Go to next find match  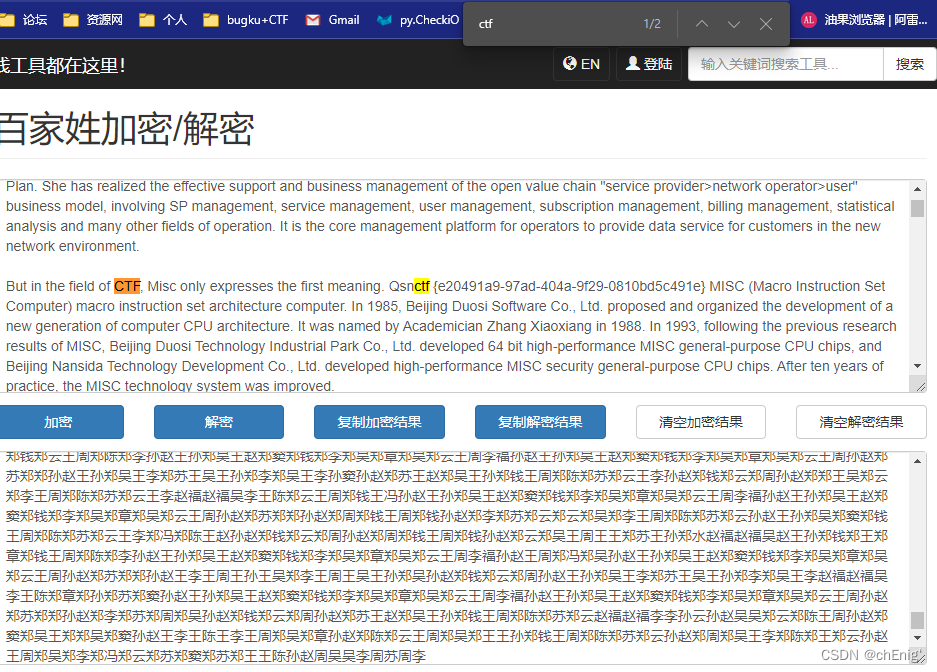point(734,24)
